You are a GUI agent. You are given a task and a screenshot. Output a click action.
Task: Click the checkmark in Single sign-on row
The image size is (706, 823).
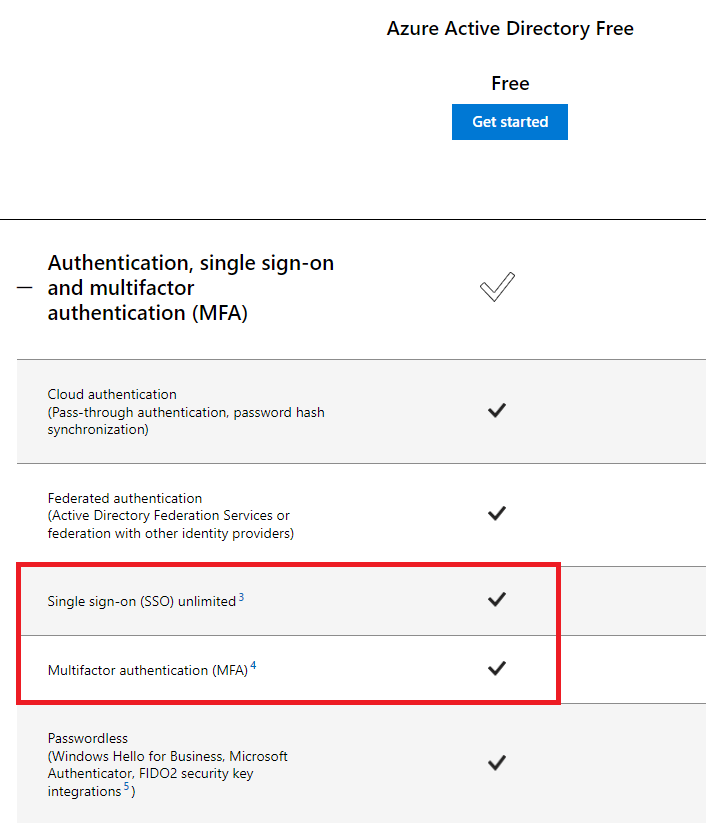[x=497, y=599]
